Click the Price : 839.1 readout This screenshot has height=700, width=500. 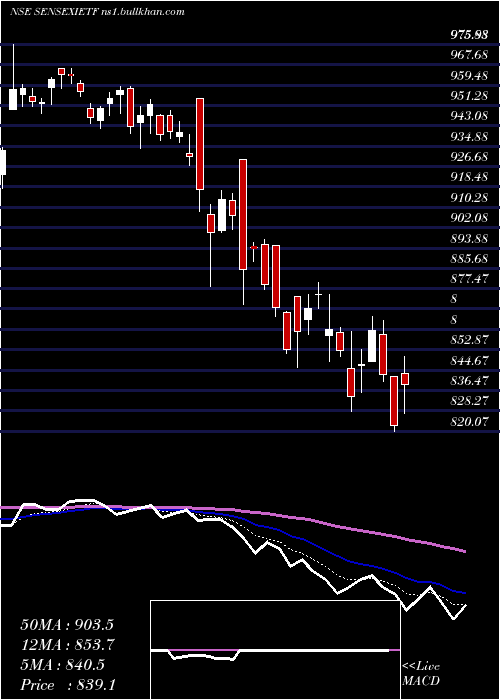click(x=68, y=685)
